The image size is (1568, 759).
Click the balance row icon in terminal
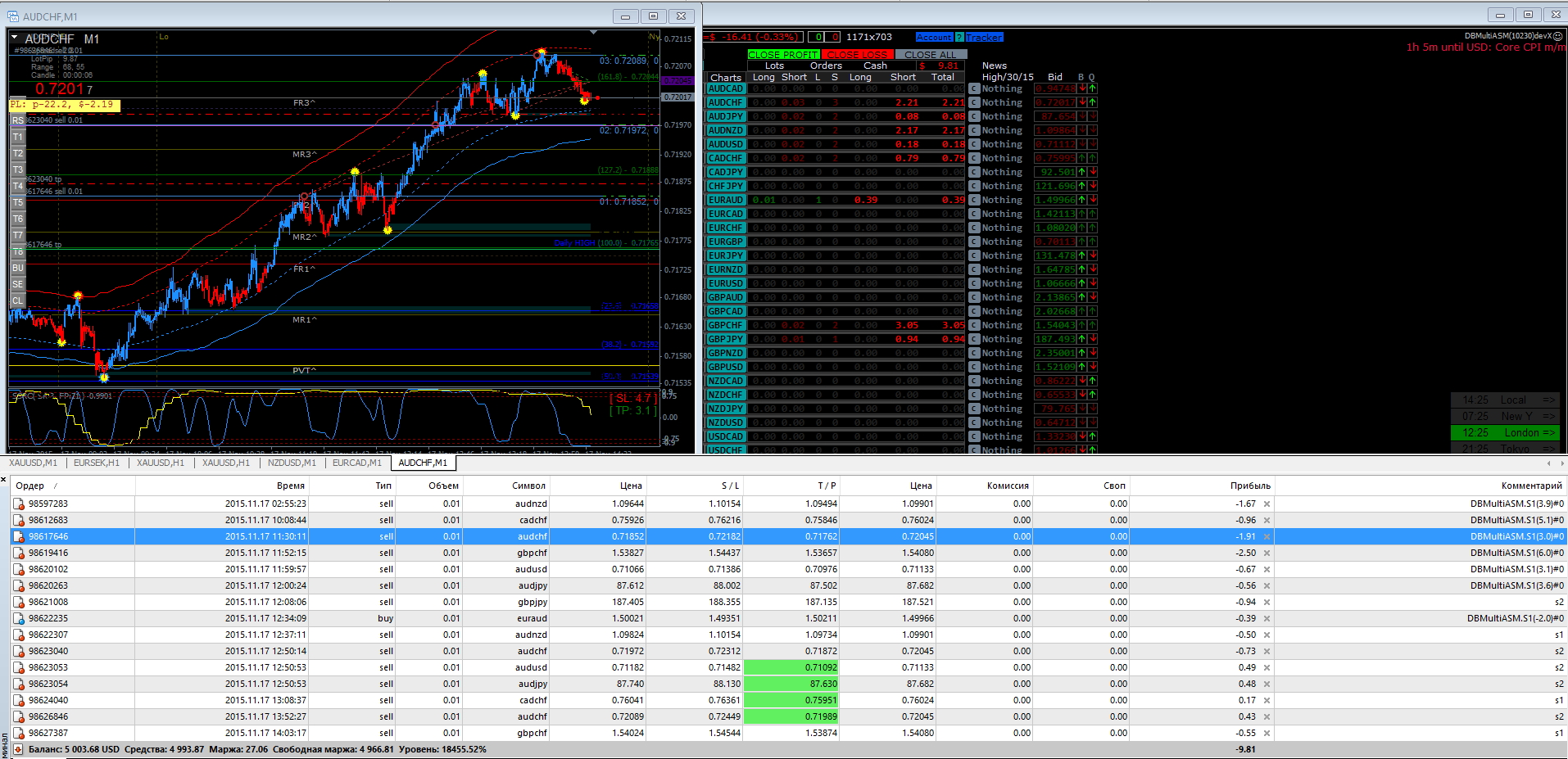coord(18,749)
